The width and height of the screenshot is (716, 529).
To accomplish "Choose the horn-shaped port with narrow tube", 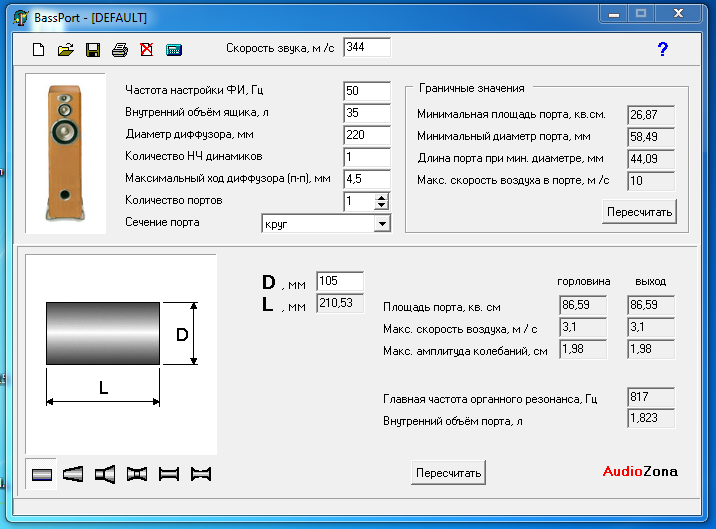I will [105, 474].
